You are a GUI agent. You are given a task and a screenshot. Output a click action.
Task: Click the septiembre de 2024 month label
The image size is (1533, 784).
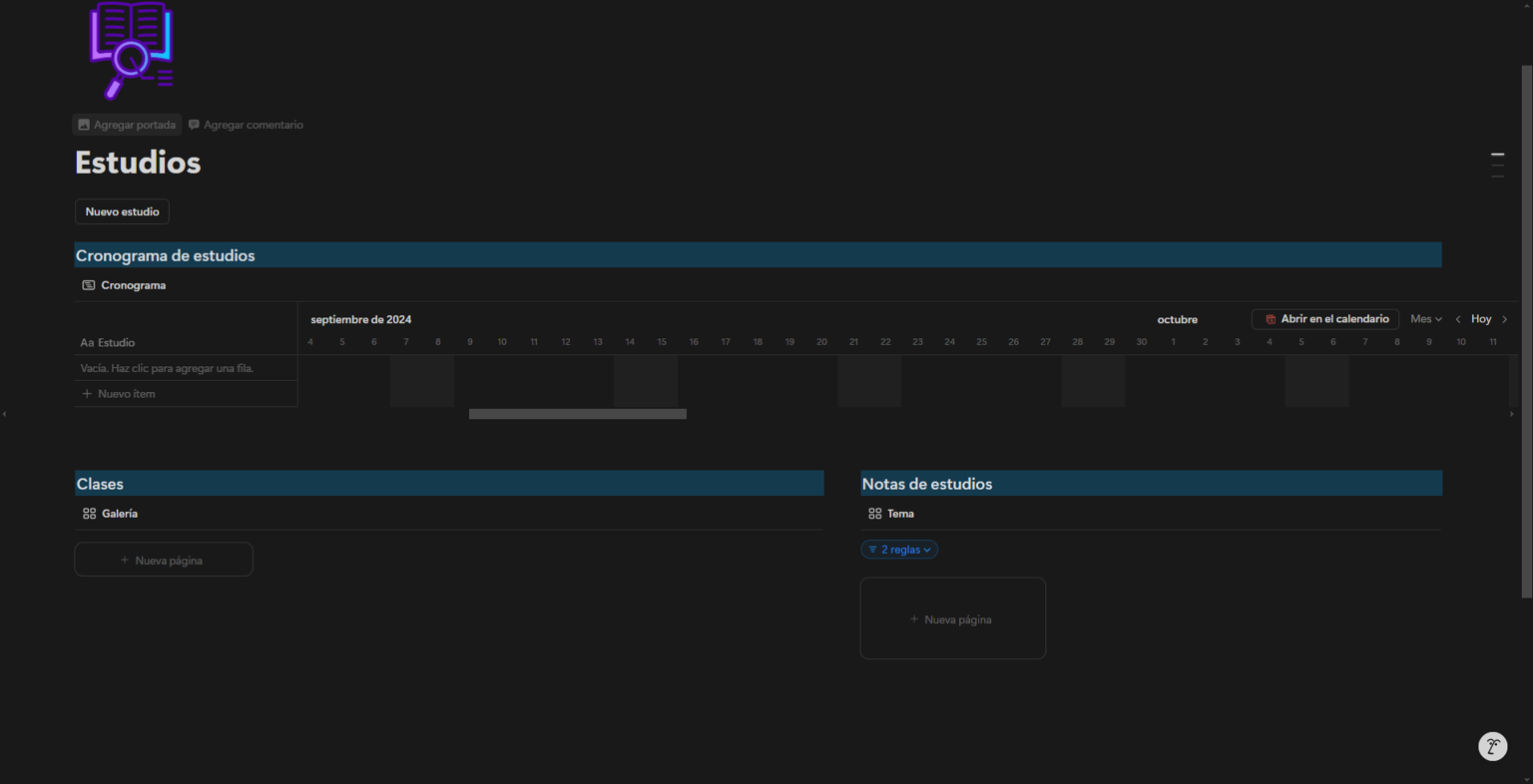click(x=361, y=319)
